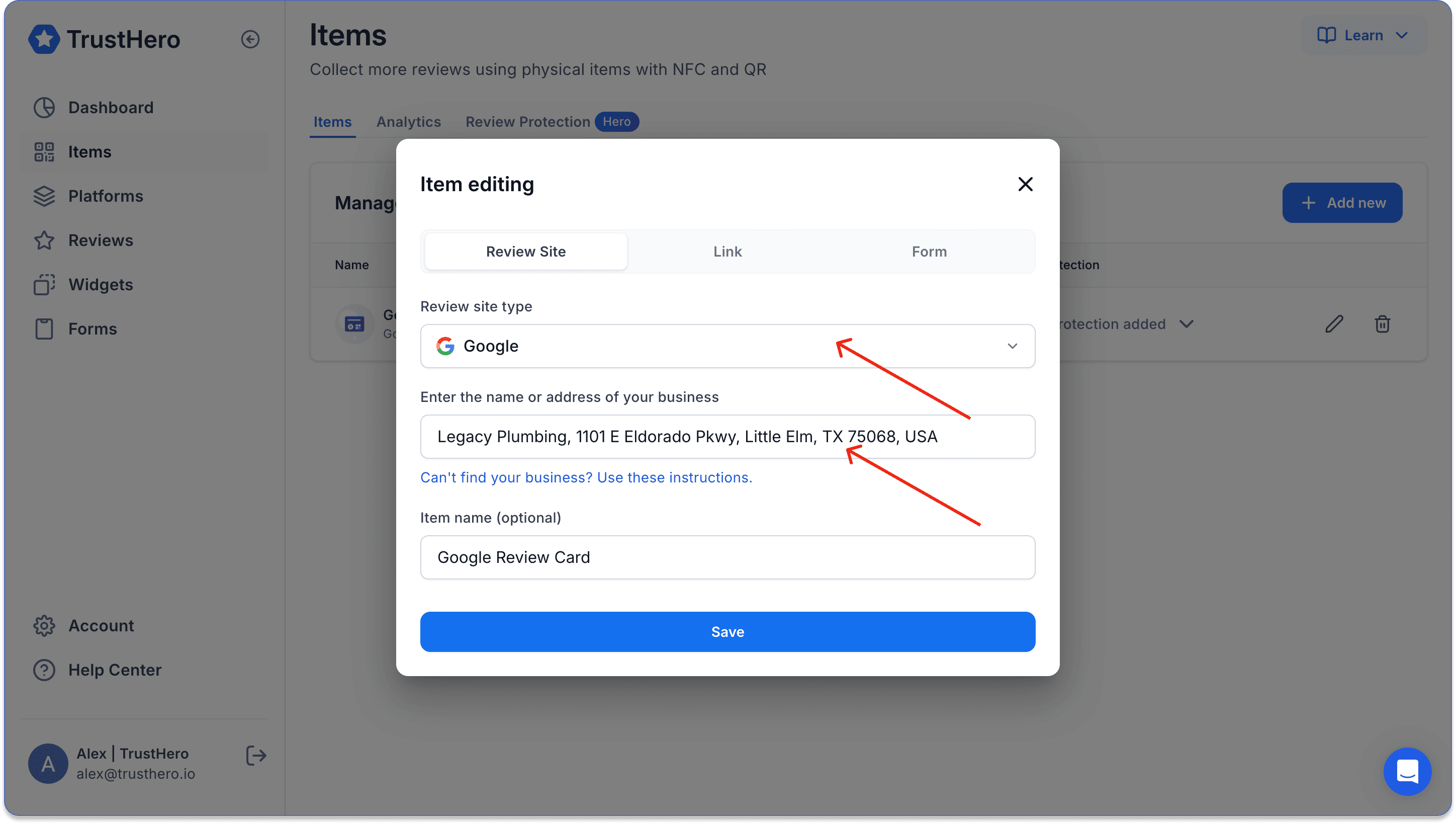Select the Review Site tab
This screenshot has height=824, width=1456.
pos(525,252)
